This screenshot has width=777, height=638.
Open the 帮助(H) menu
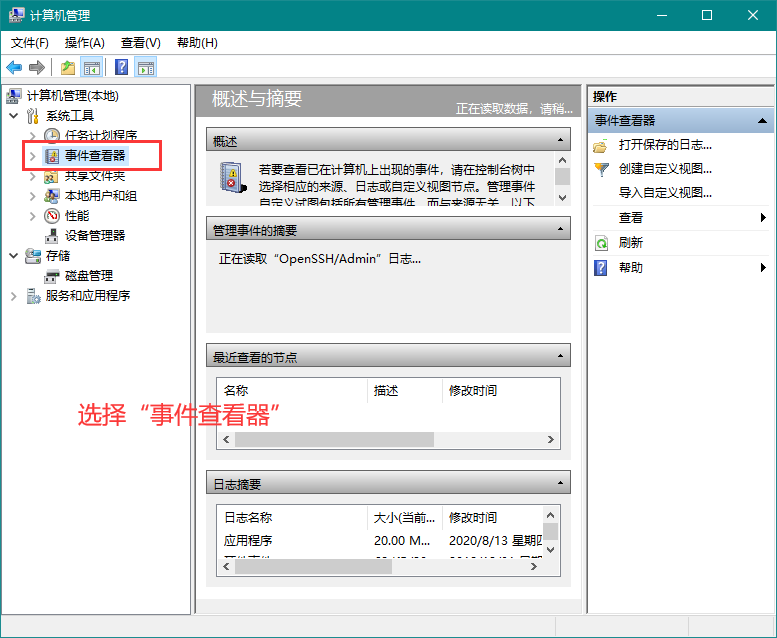coord(197,43)
